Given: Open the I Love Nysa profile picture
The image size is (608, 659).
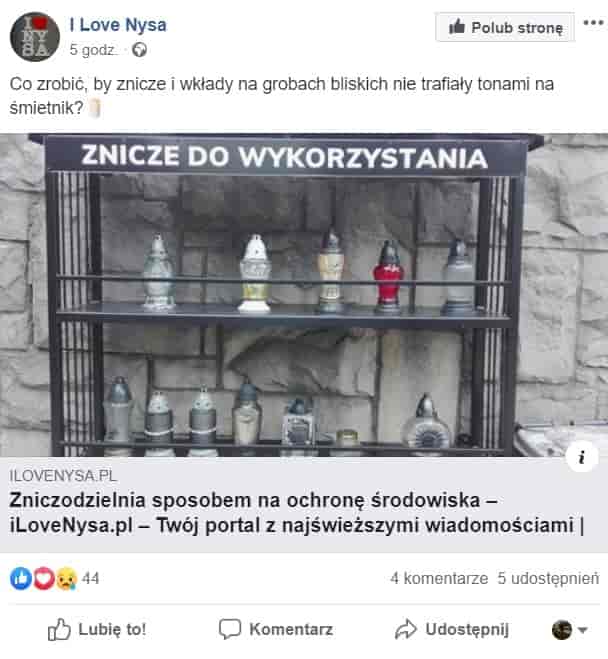Looking at the screenshot, I should [34, 37].
